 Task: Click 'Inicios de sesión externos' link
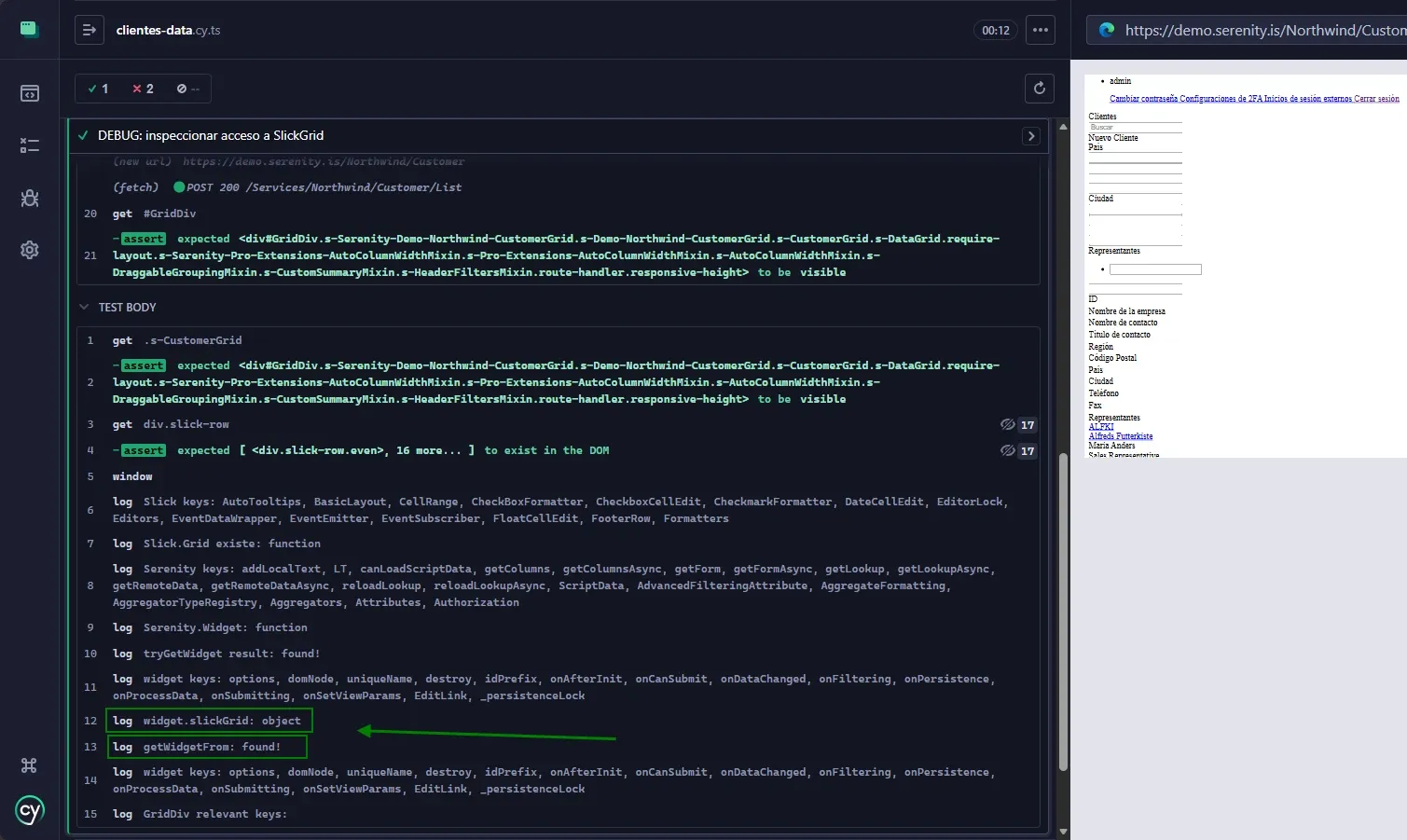coord(1308,99)
